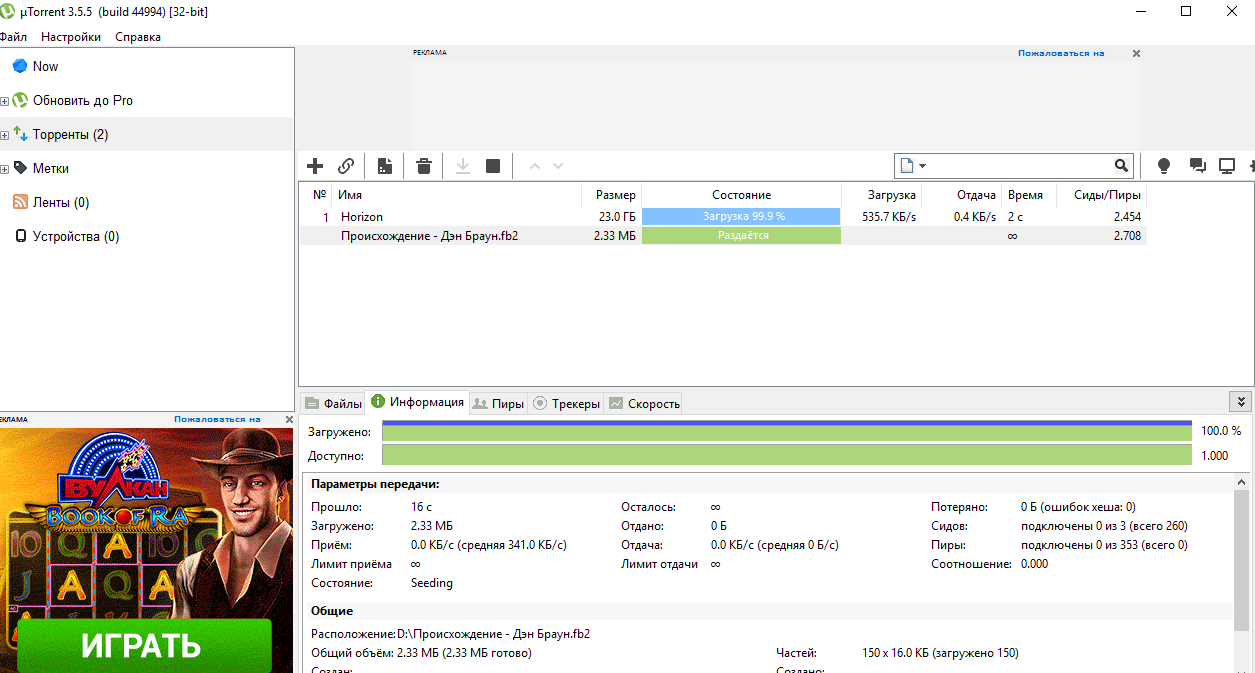
Task: Add torrent from URL link icon
Action: pos(345,166)
